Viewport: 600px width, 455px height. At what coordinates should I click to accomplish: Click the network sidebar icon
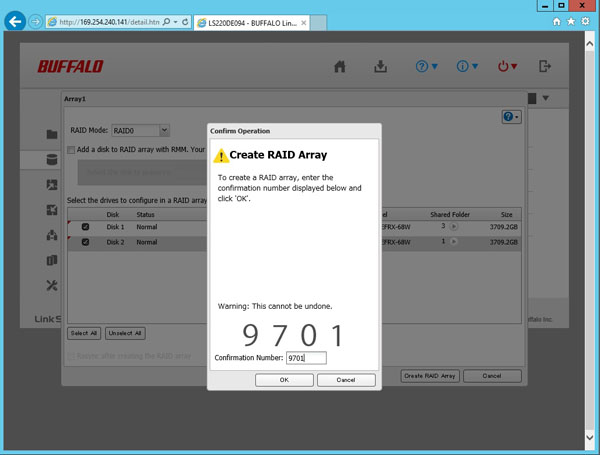coord(52,236)
